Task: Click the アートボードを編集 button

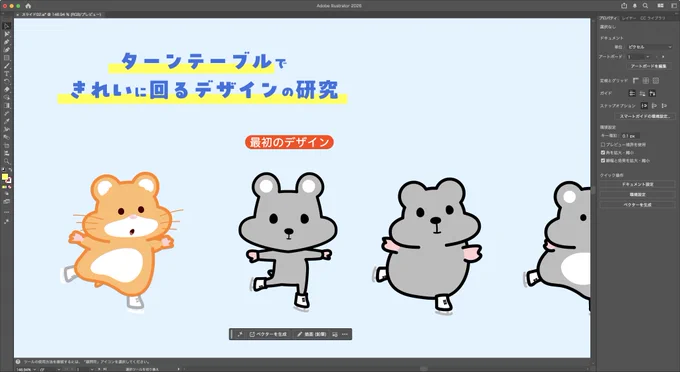Action: pyautogui.click(x=649, y=66)
